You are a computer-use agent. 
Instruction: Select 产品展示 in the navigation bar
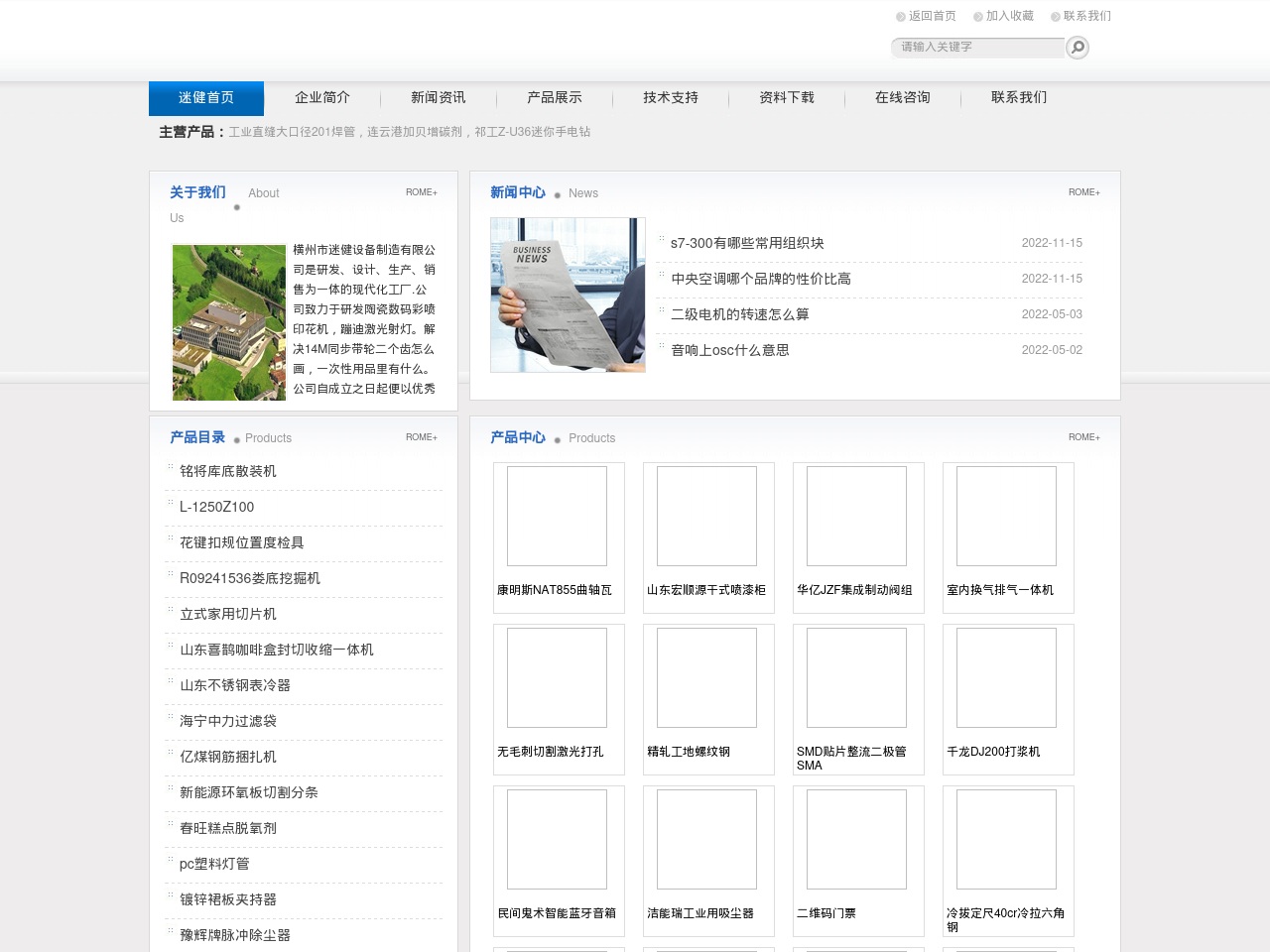coord(555,98)
